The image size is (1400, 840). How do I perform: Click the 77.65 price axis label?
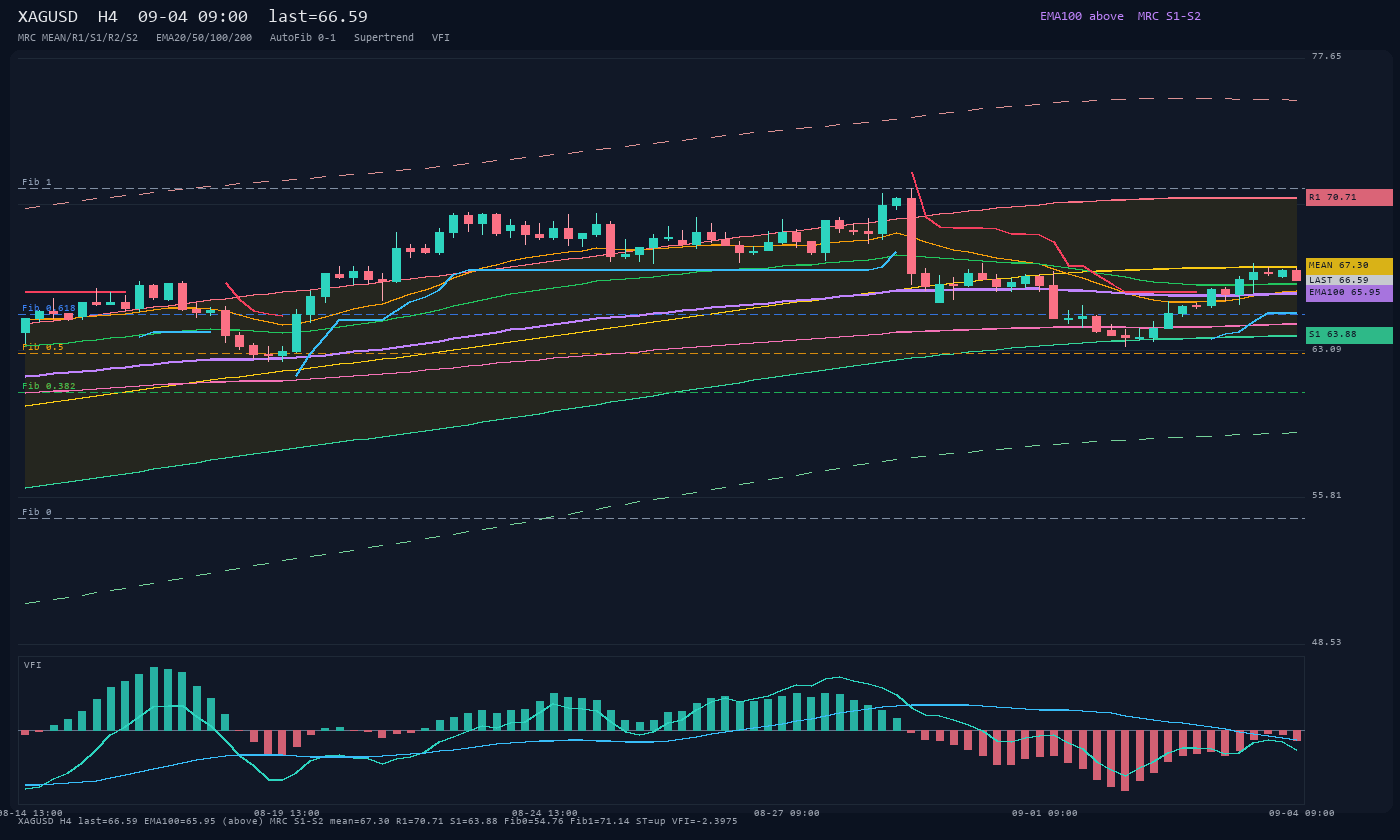click(1327, 56)
